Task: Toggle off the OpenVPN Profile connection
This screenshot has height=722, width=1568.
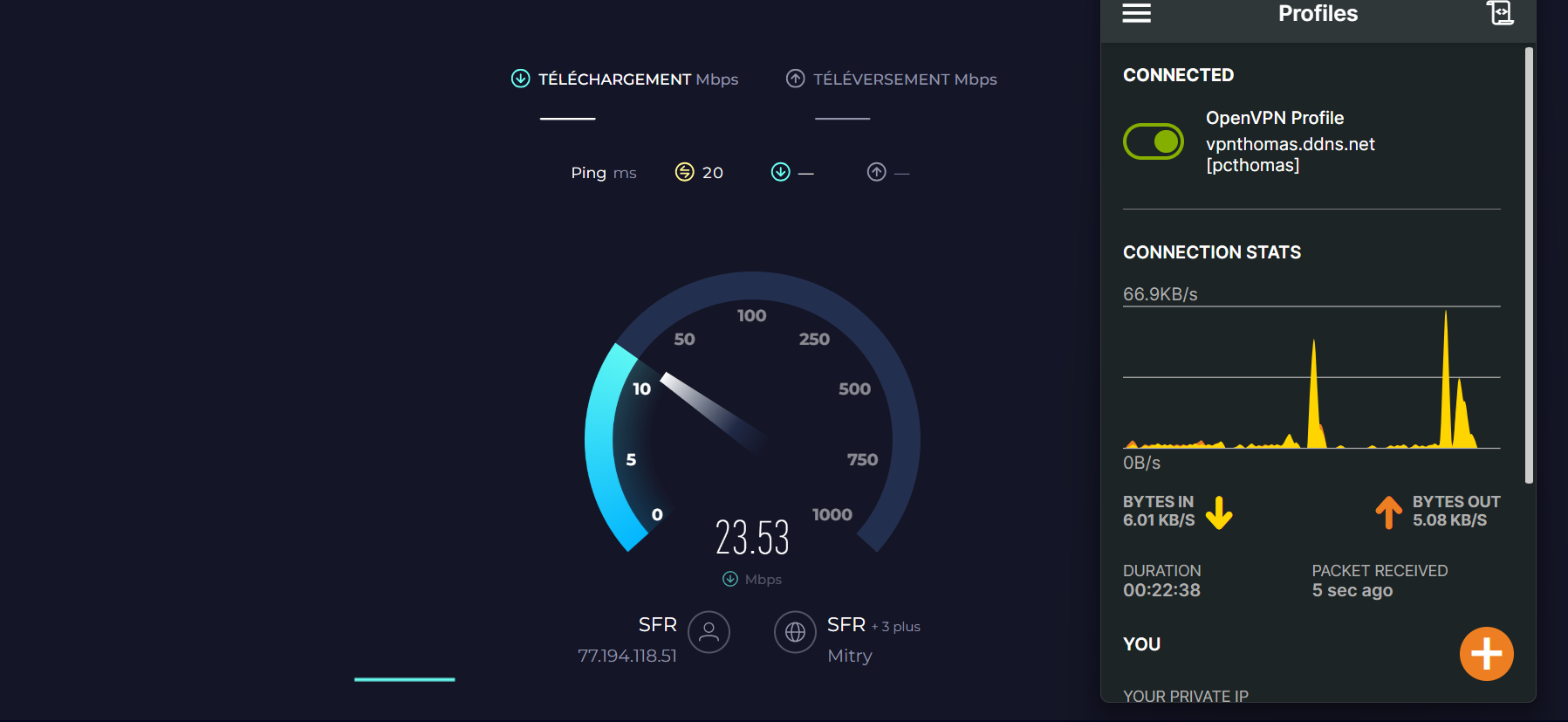Action: tap(1153, 141)
